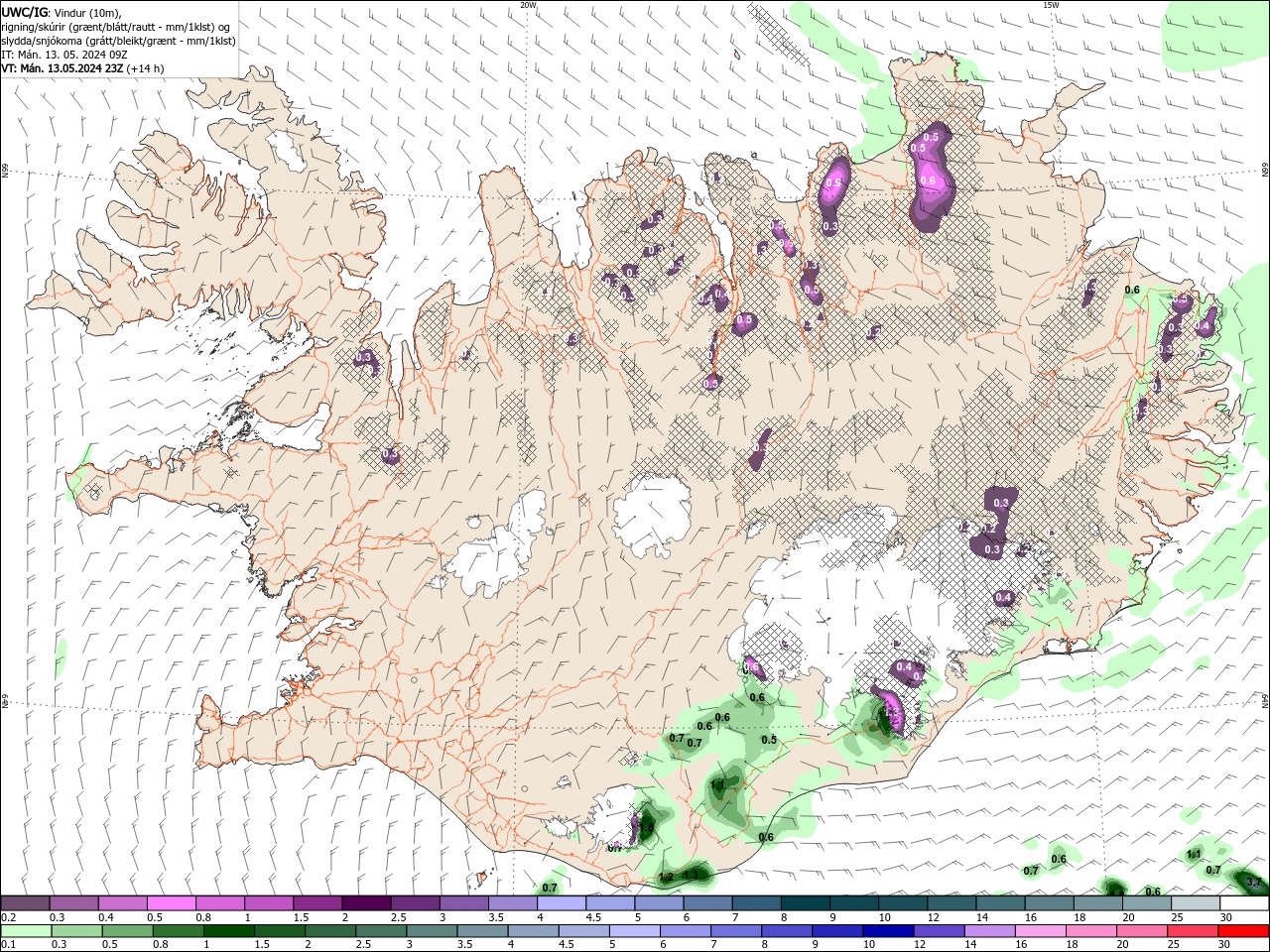Click the 'VT: Mán. 13.05.2024 23Z' valid time line
1270x952 pixels.
[63, 68]
